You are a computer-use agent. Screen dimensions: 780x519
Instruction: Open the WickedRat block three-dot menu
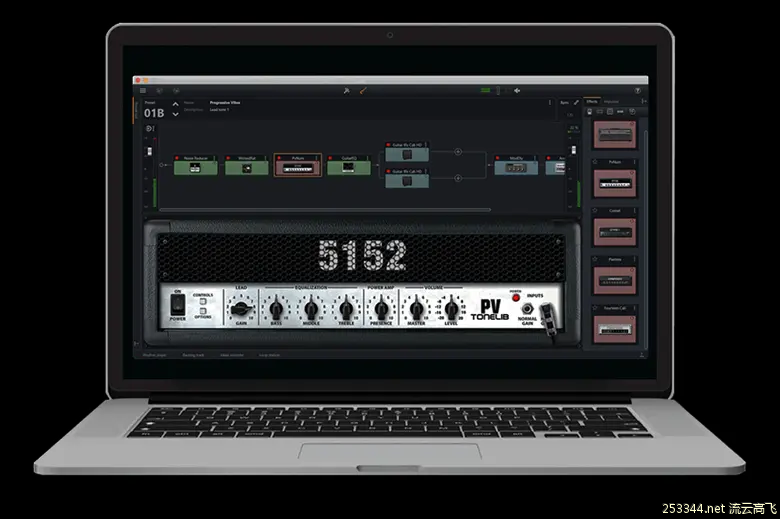[266, 158]
